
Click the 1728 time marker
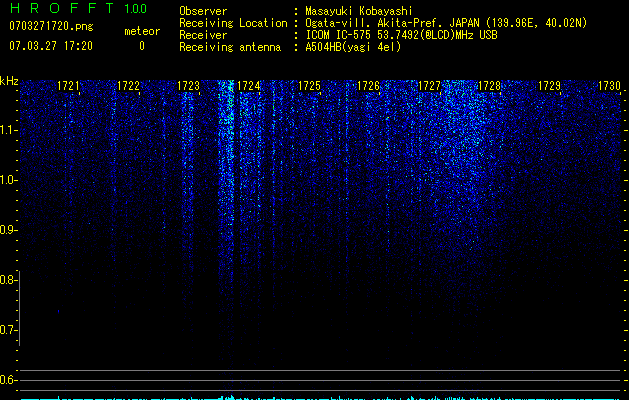[x=489, y=85]
